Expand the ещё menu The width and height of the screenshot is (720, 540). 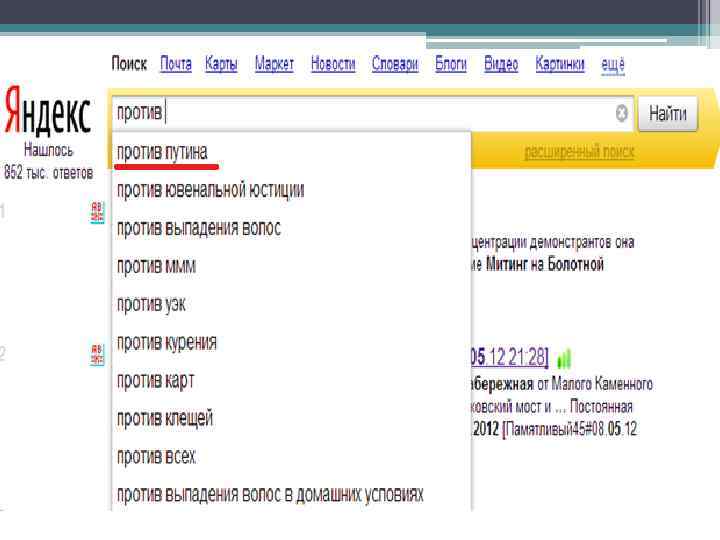tap(613, 64)
